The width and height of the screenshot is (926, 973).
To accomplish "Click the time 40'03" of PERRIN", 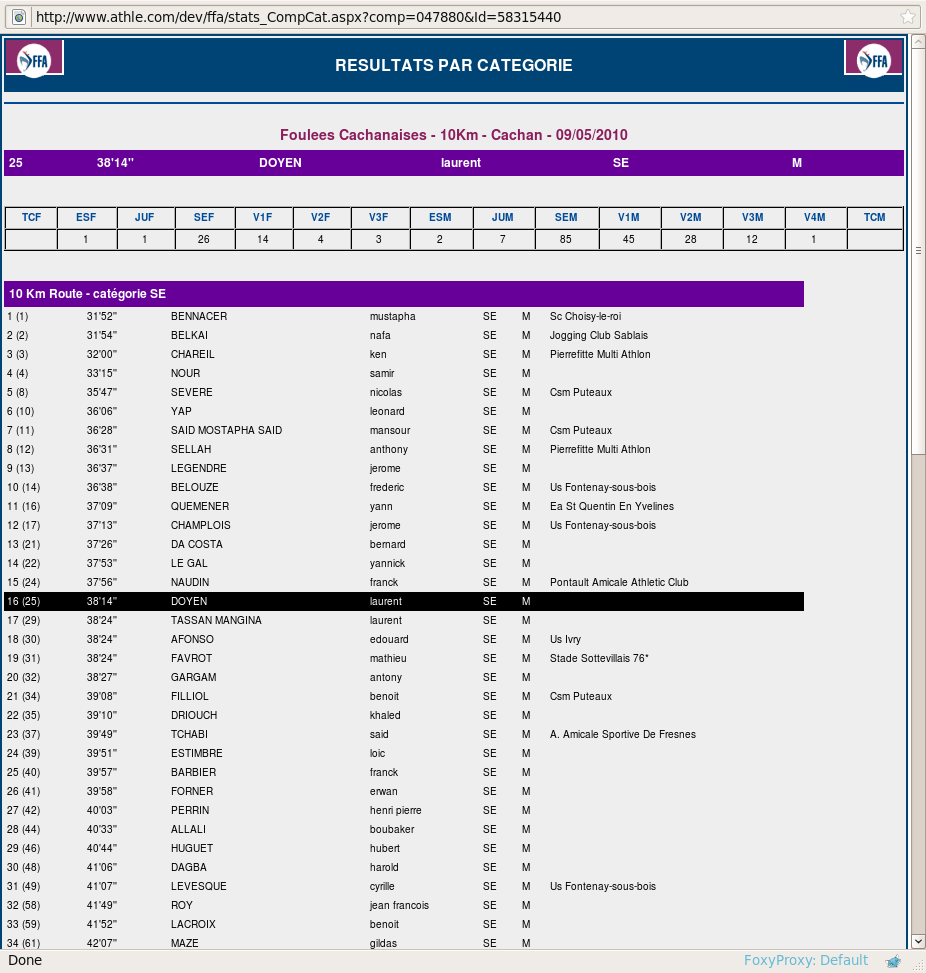I will pos(102,810).
